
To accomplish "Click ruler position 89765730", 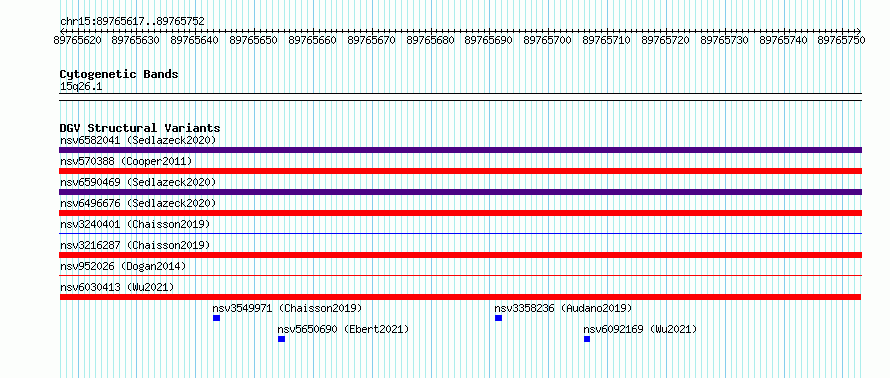I will click(x=725, y=40).
